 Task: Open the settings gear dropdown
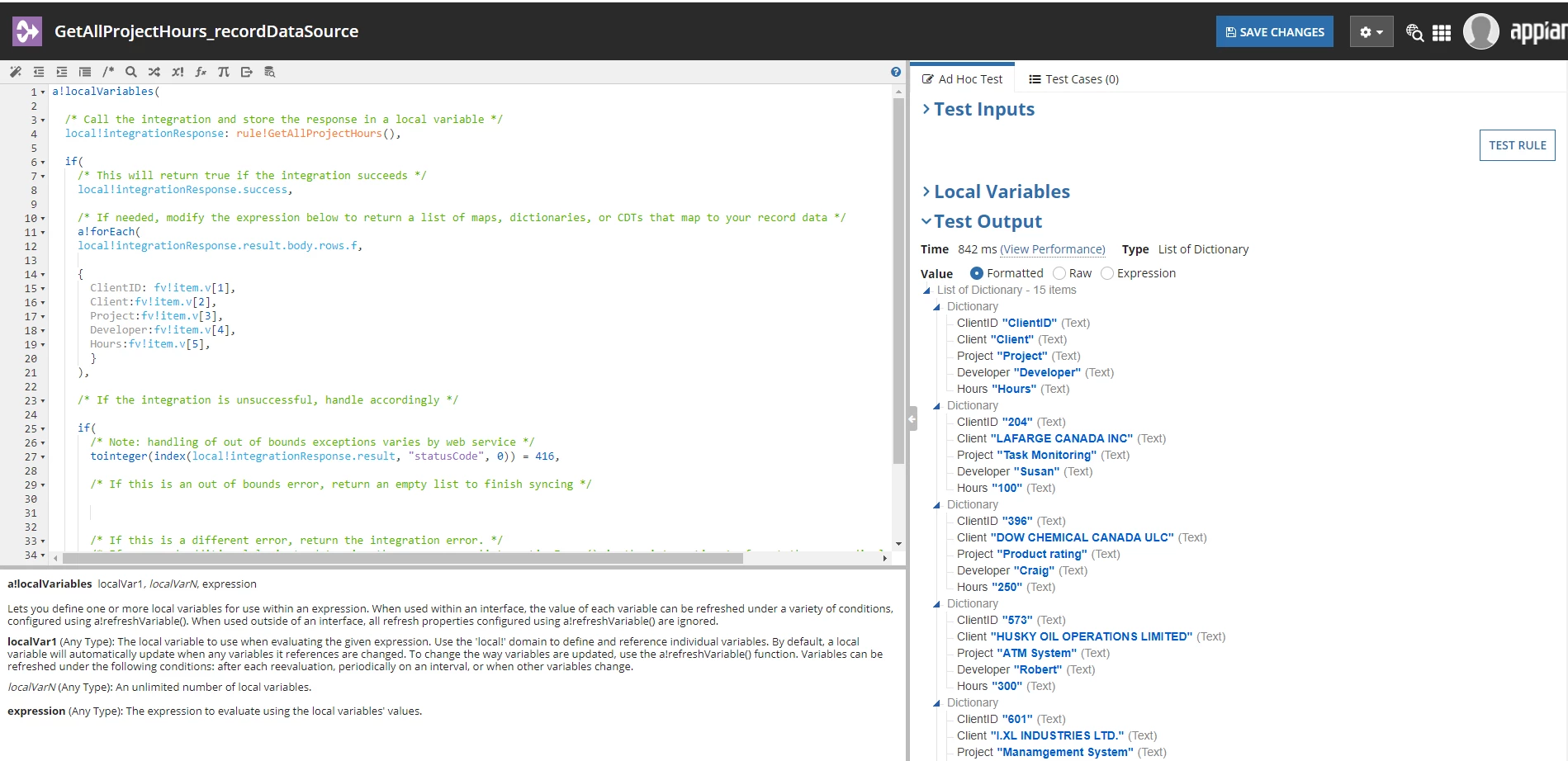(1371, 31)
